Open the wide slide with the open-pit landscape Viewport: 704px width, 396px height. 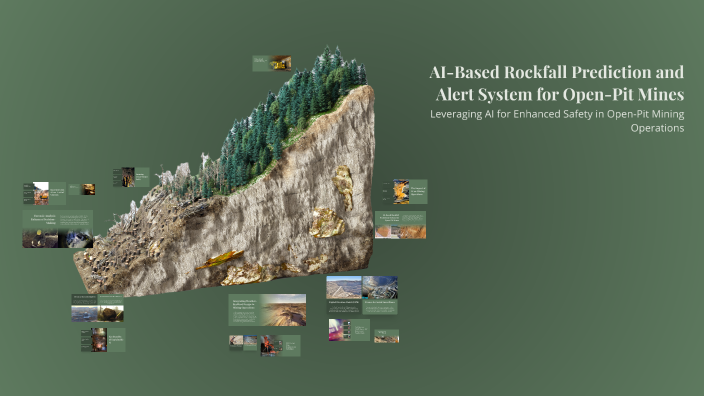267,310
